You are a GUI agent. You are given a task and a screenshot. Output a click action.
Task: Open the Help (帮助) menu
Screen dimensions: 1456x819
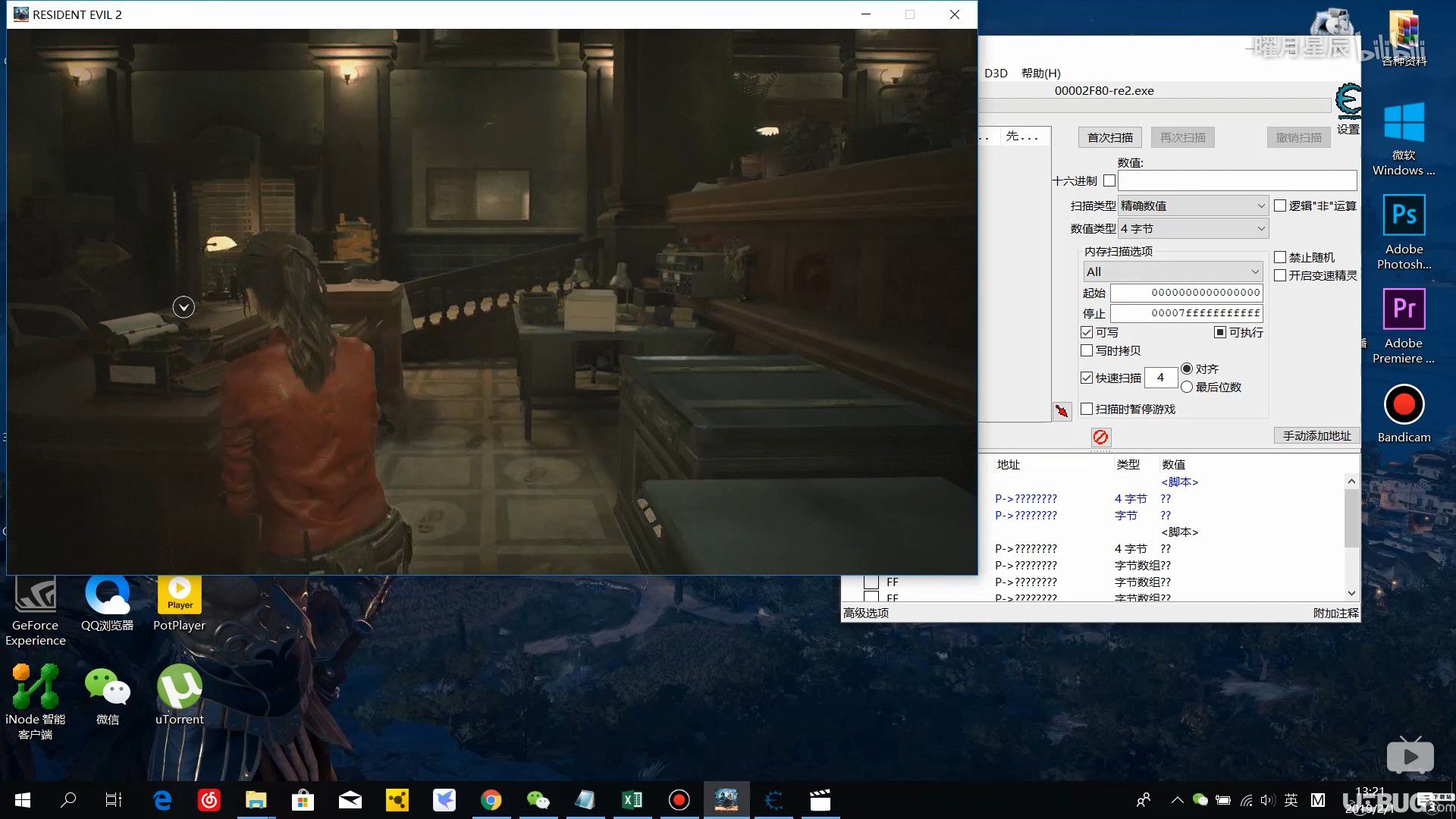tap(1040, 73)
